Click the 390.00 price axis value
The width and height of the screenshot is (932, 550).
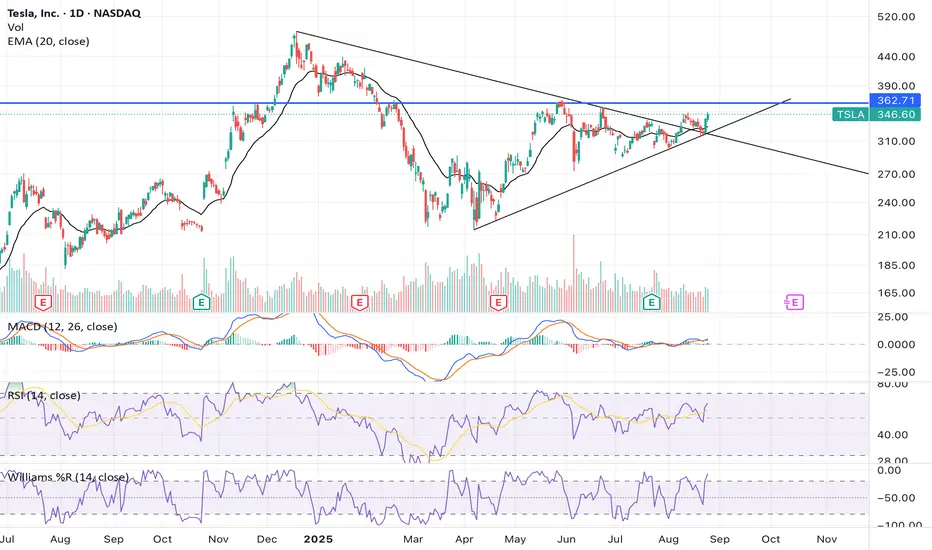(896, 86)
